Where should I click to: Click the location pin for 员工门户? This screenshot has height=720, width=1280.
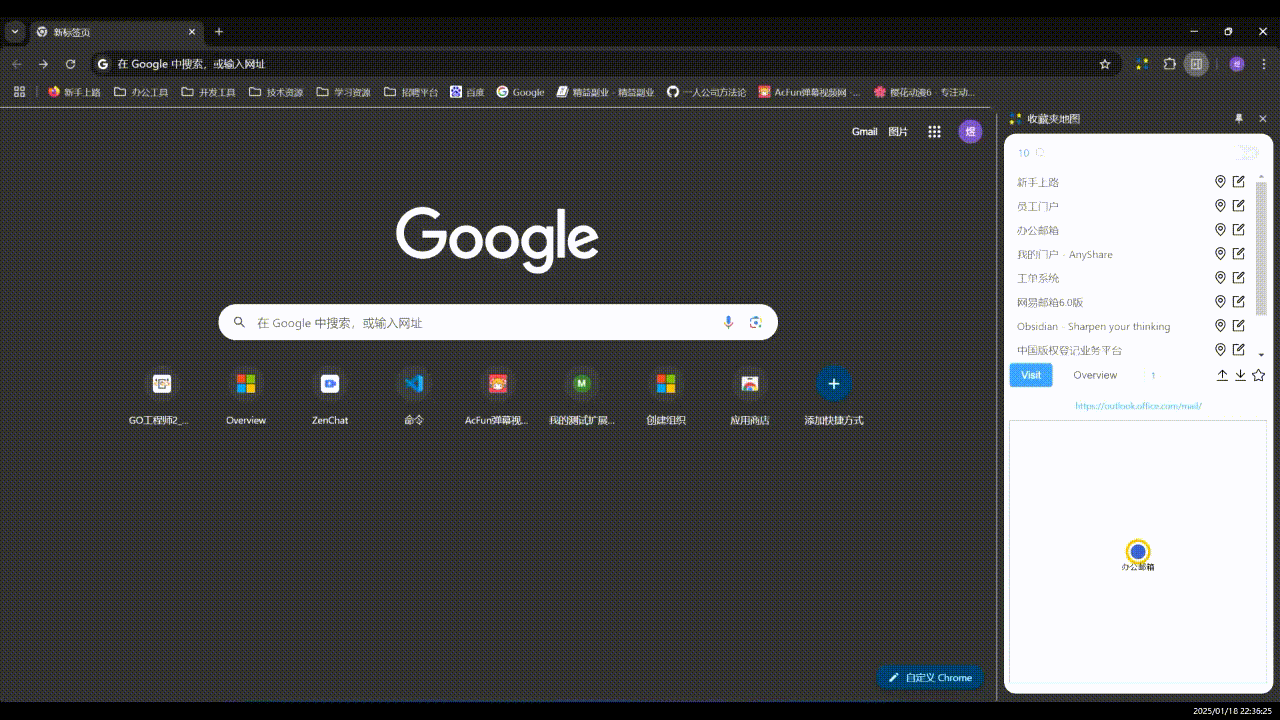tap(1220, 206)
